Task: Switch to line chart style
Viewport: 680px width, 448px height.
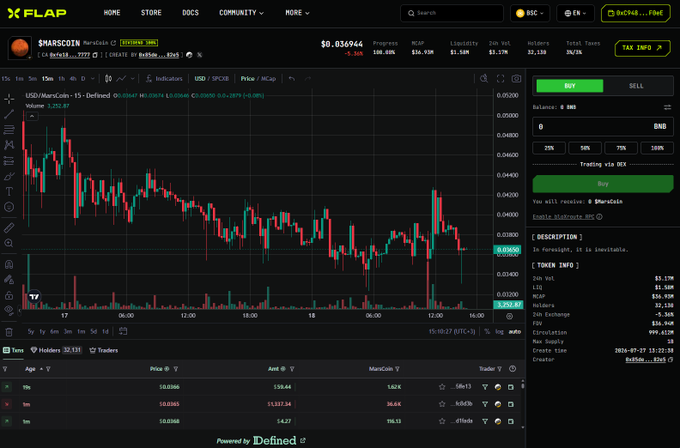Action: click(x=121, y=78)
